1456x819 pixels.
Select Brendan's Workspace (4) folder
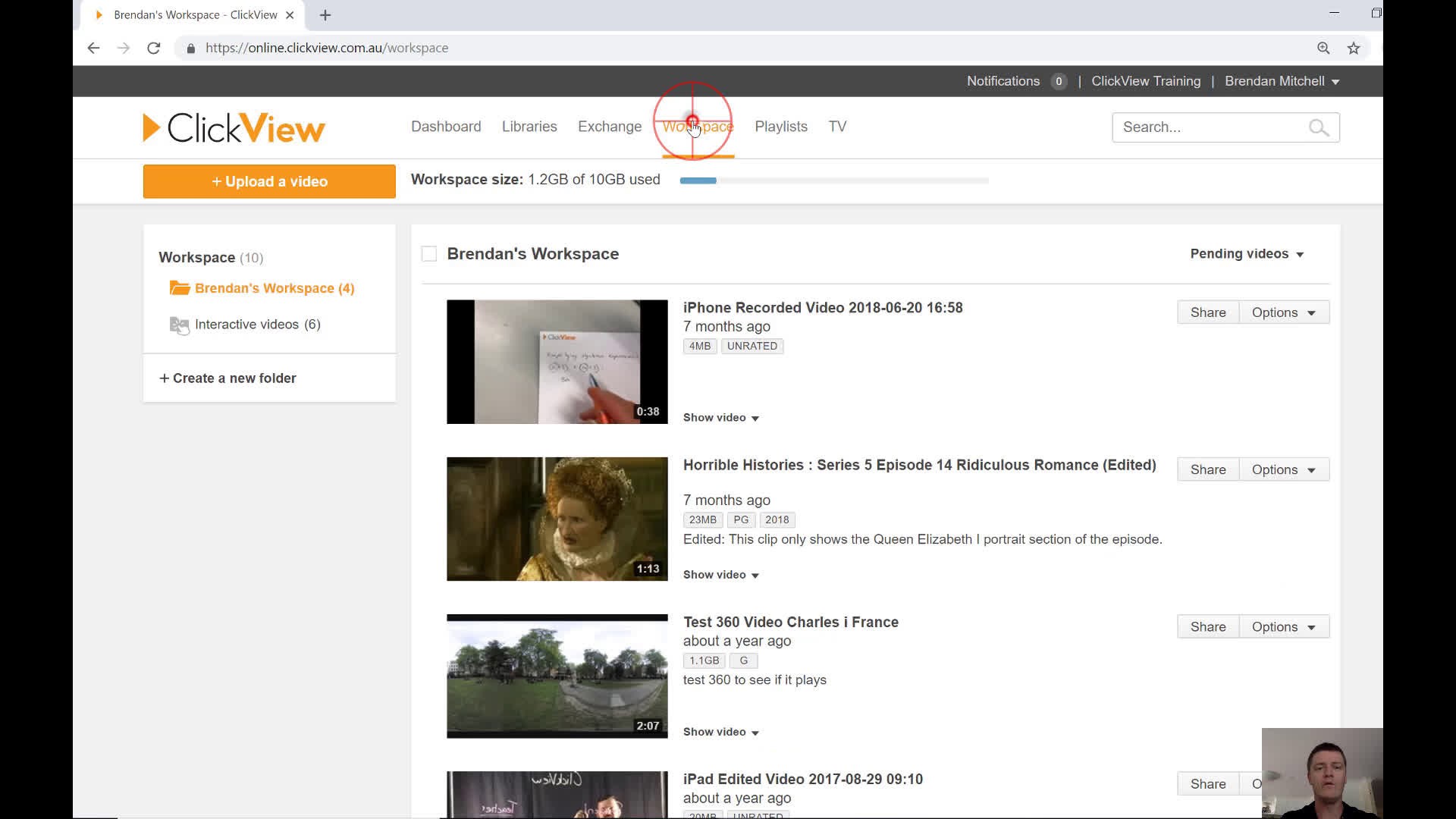[275, 288]
